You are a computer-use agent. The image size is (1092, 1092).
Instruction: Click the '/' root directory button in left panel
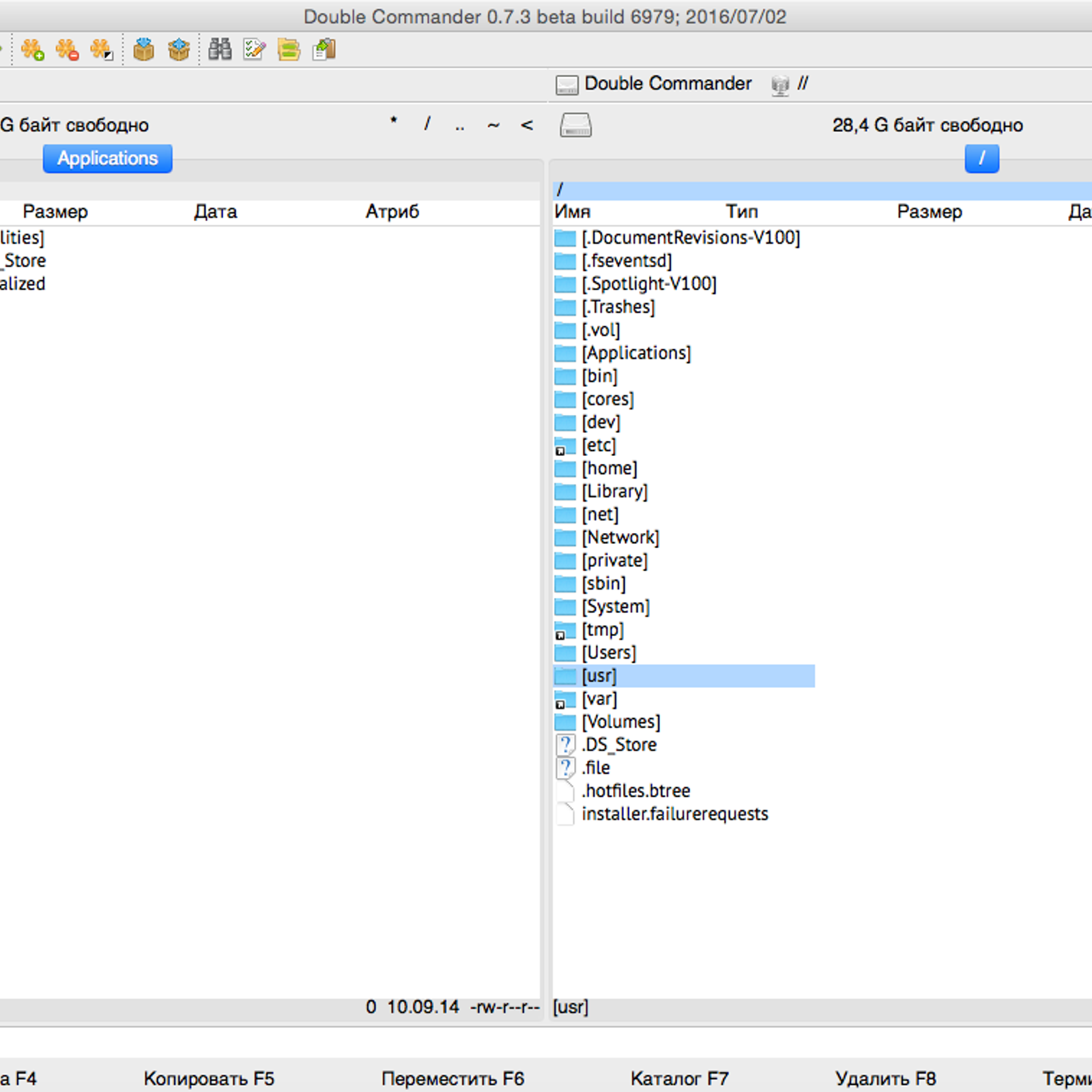coord(427,124)
